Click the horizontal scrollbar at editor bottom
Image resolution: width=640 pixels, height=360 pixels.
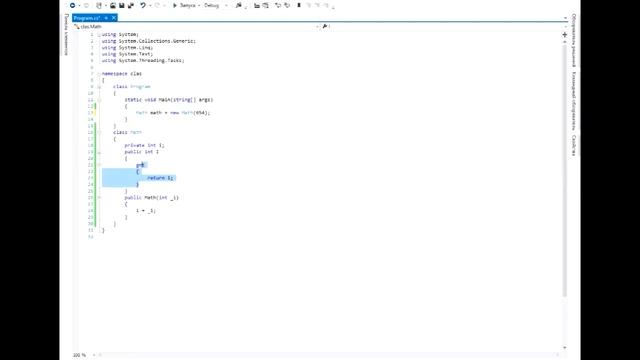[x=329, y=355]
